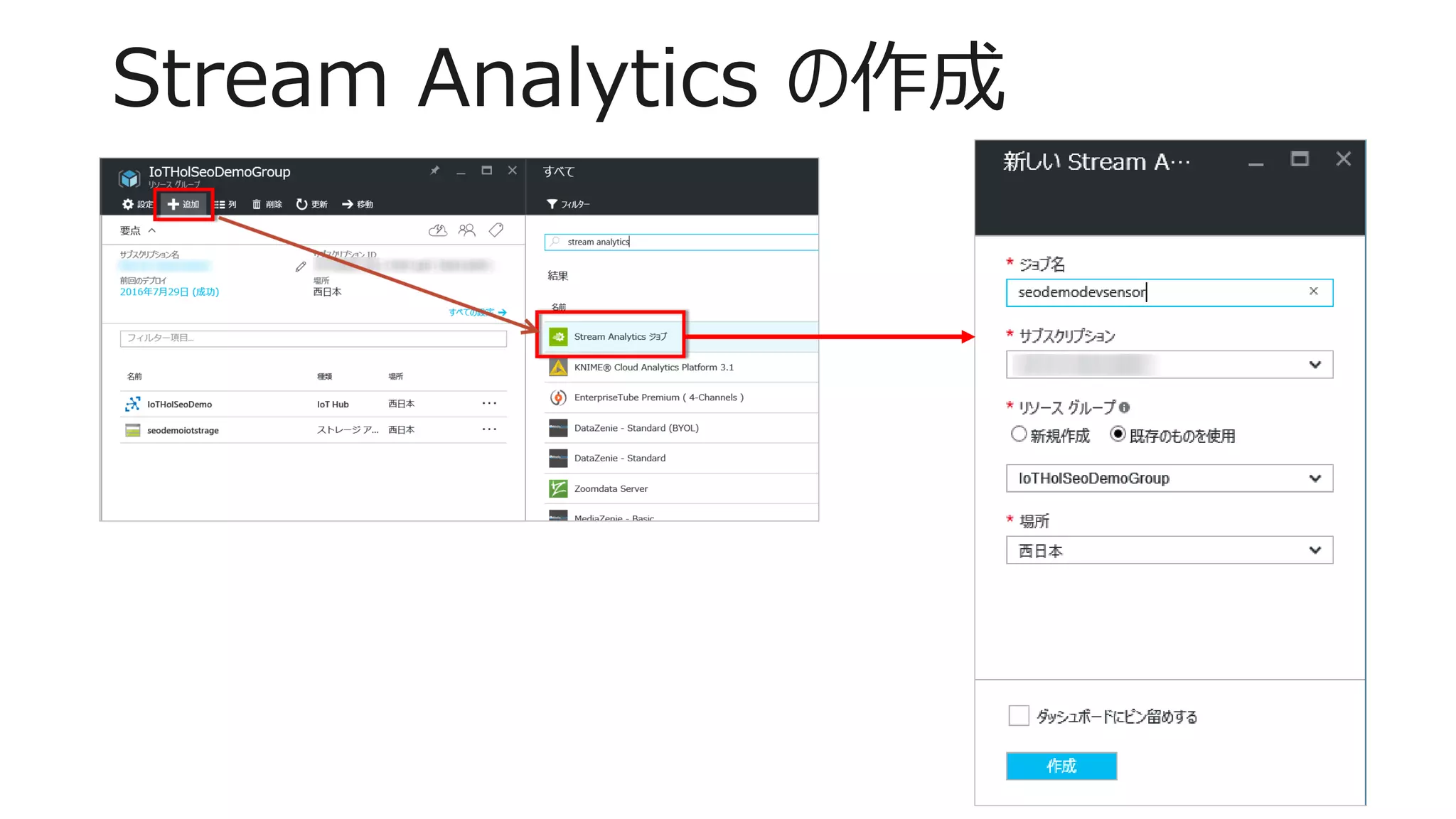Check ダッシュボードにピン留めする checkbox
This screenshot has width=1456, height=819.
[x=1019, y=715]
